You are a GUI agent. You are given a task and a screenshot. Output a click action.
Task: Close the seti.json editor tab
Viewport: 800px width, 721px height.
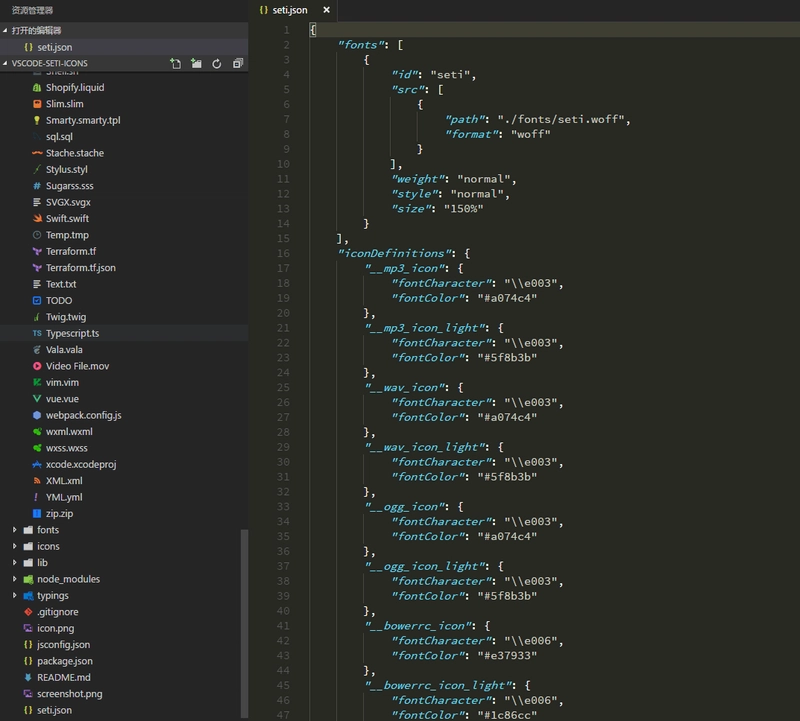[x=327, y=10]
